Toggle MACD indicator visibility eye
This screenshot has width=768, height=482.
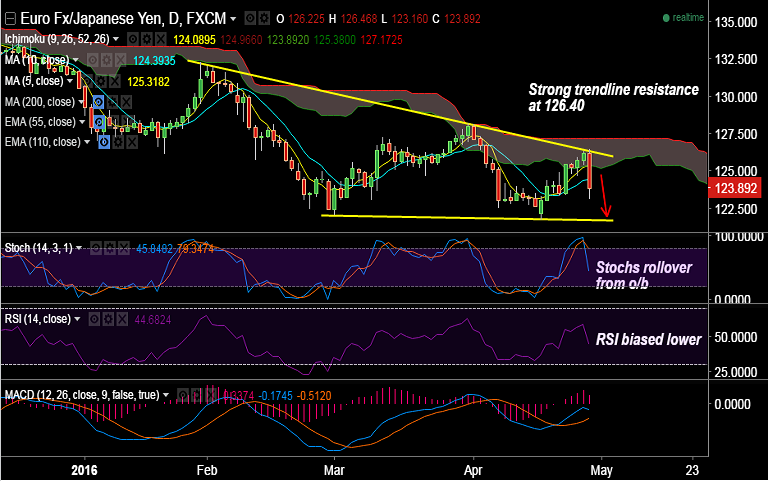[x=182, y=394]
